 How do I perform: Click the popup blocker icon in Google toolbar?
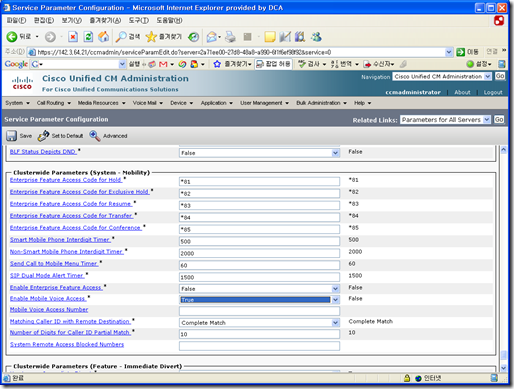click(260, 64)
